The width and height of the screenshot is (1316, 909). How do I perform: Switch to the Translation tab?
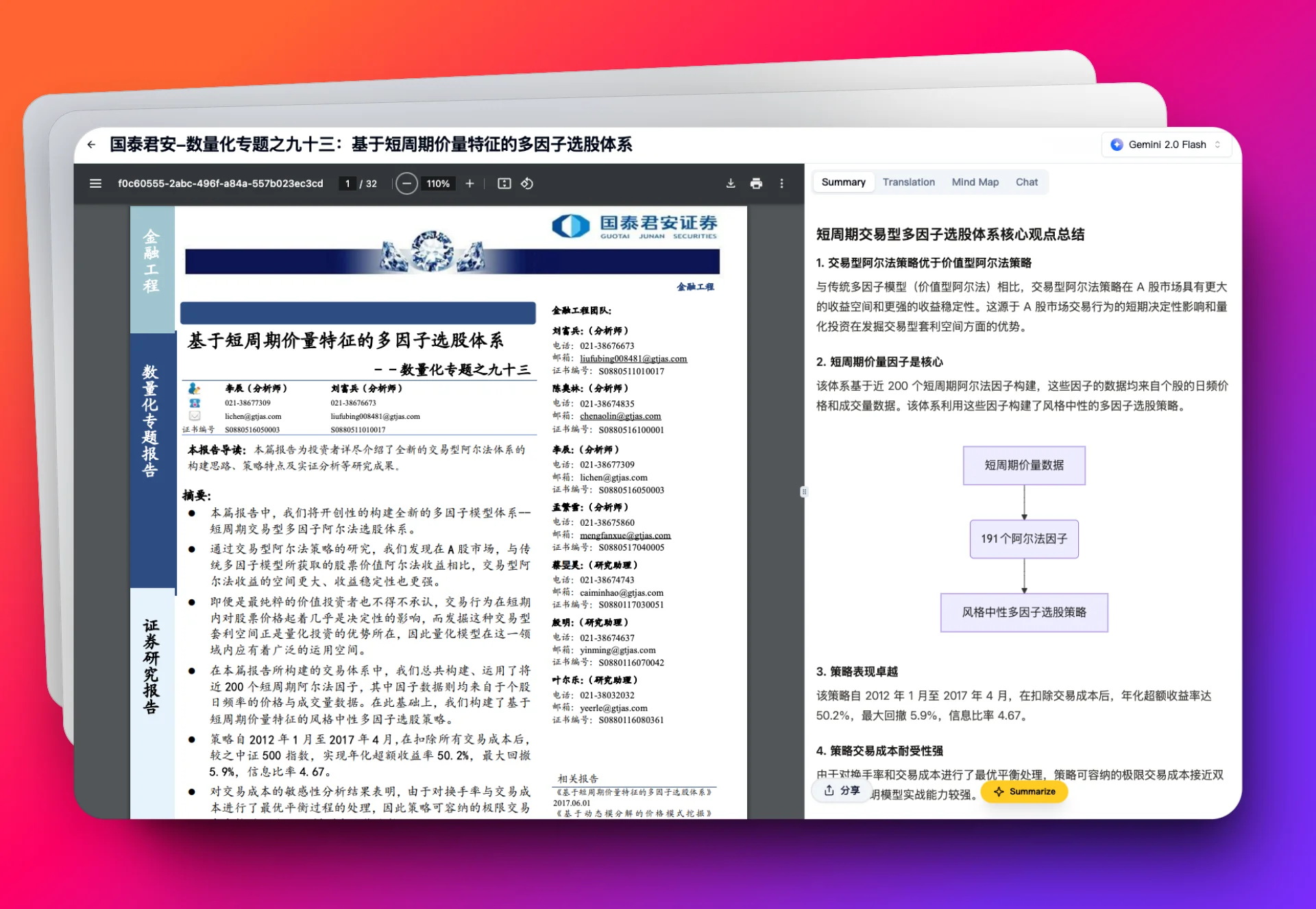(908, 182)
